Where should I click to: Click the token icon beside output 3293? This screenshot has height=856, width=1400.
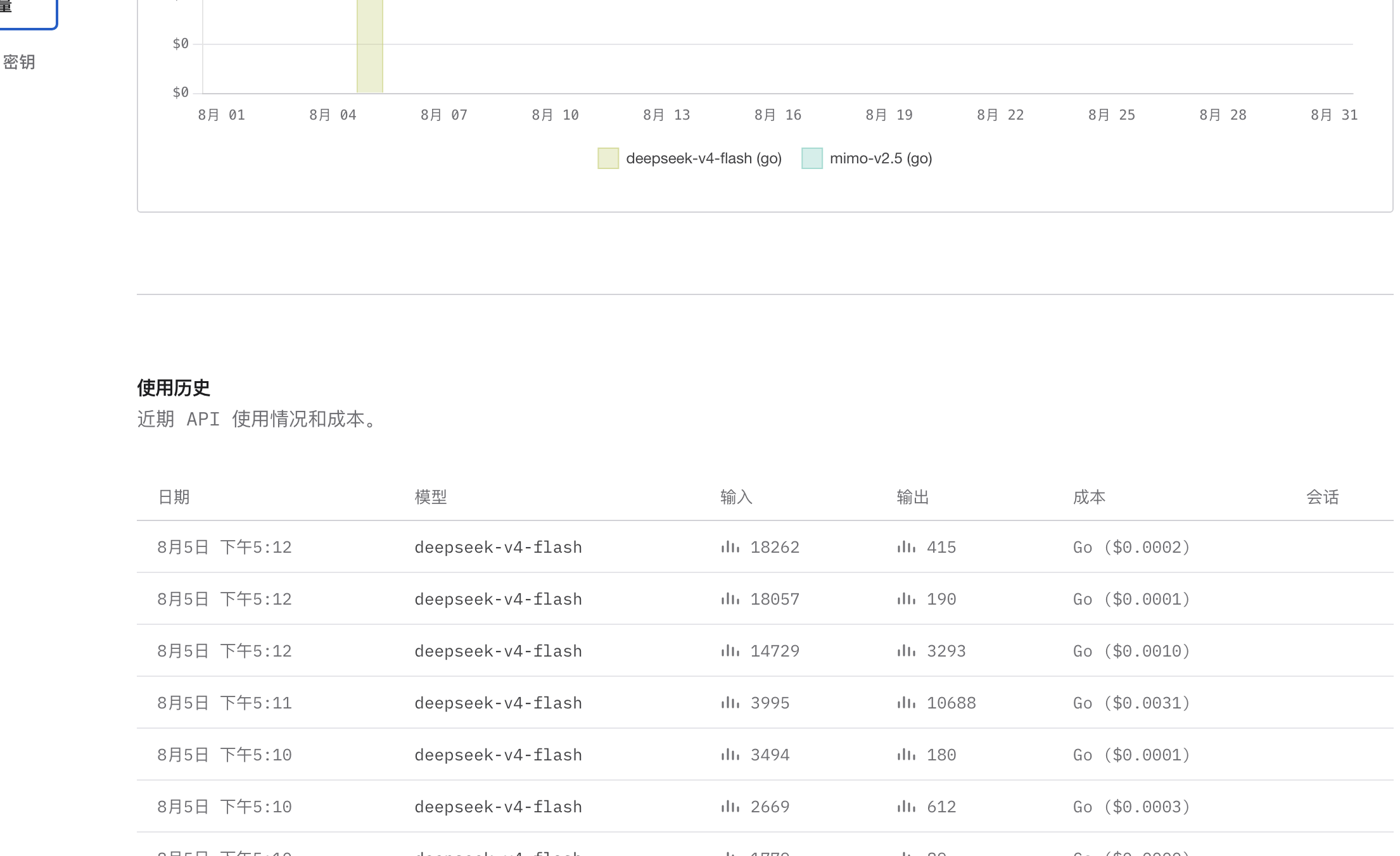coord(907,651)
